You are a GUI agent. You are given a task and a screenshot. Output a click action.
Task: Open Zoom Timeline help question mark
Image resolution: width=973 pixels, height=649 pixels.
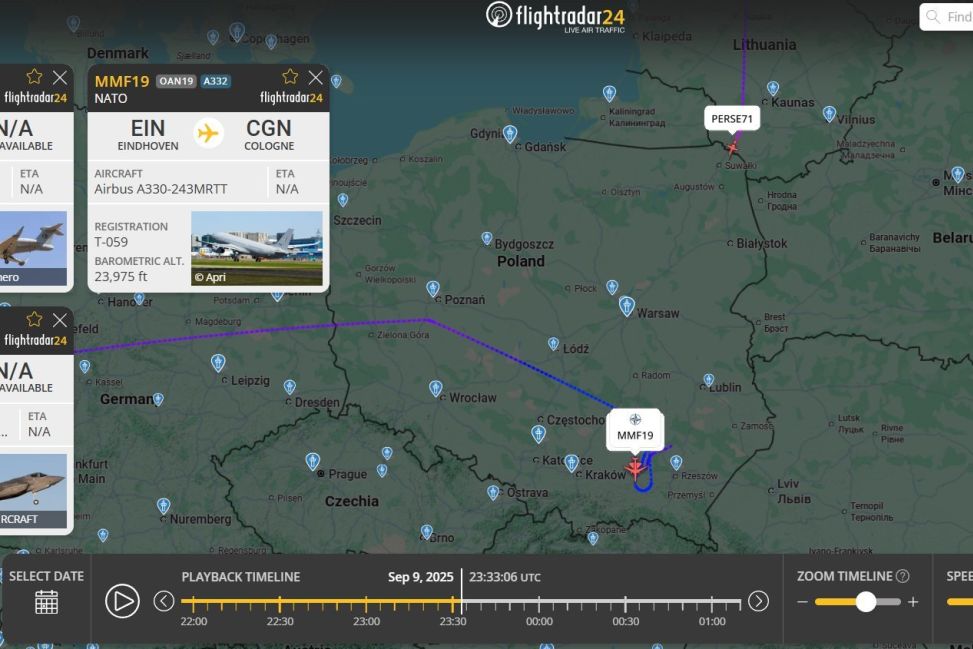point(903,576)
